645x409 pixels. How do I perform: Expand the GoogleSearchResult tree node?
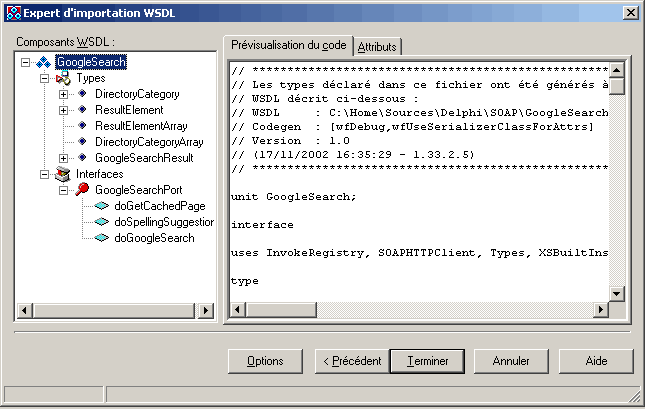63,158
